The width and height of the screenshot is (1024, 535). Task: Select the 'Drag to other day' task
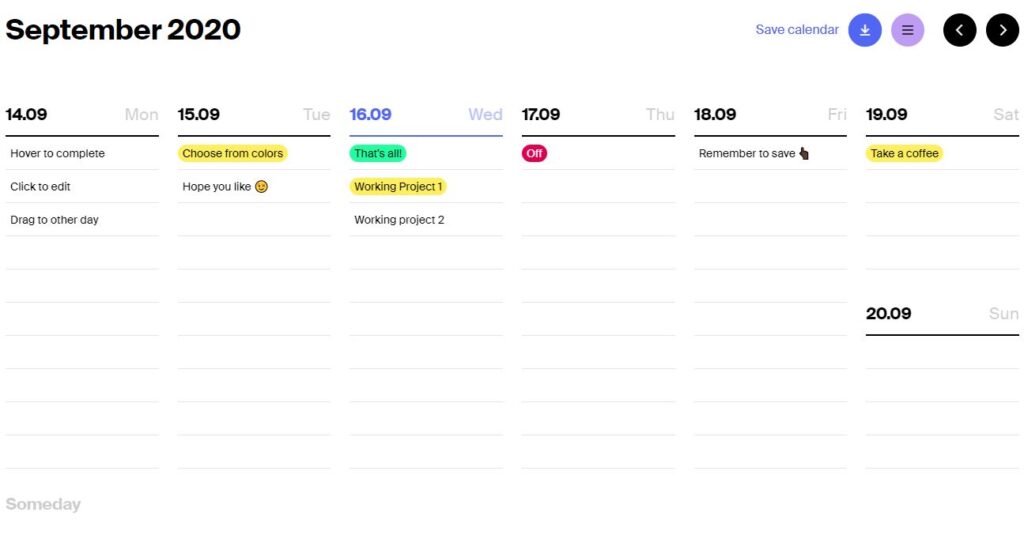pyautogui.click(x=55, y=220)
